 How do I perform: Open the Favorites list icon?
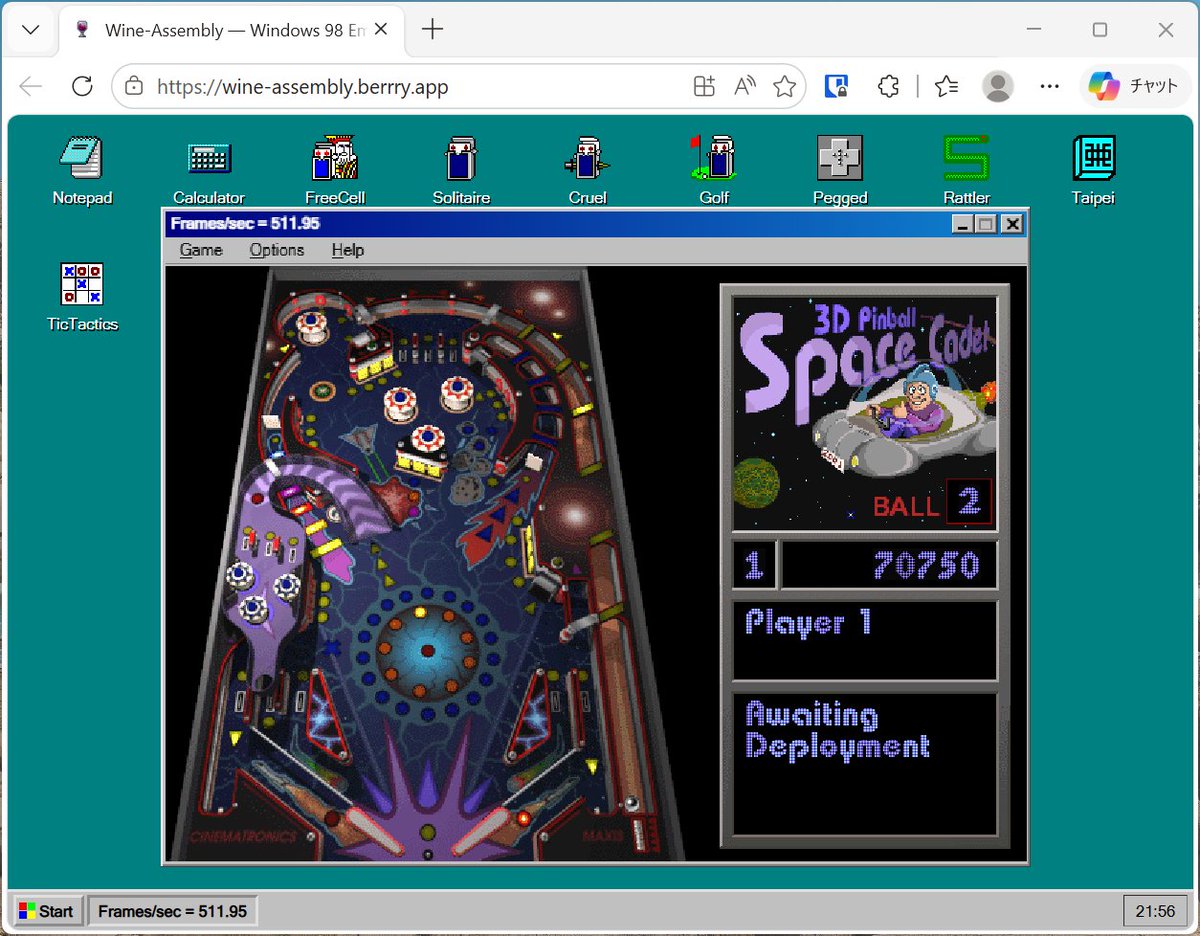pos(946,87)
